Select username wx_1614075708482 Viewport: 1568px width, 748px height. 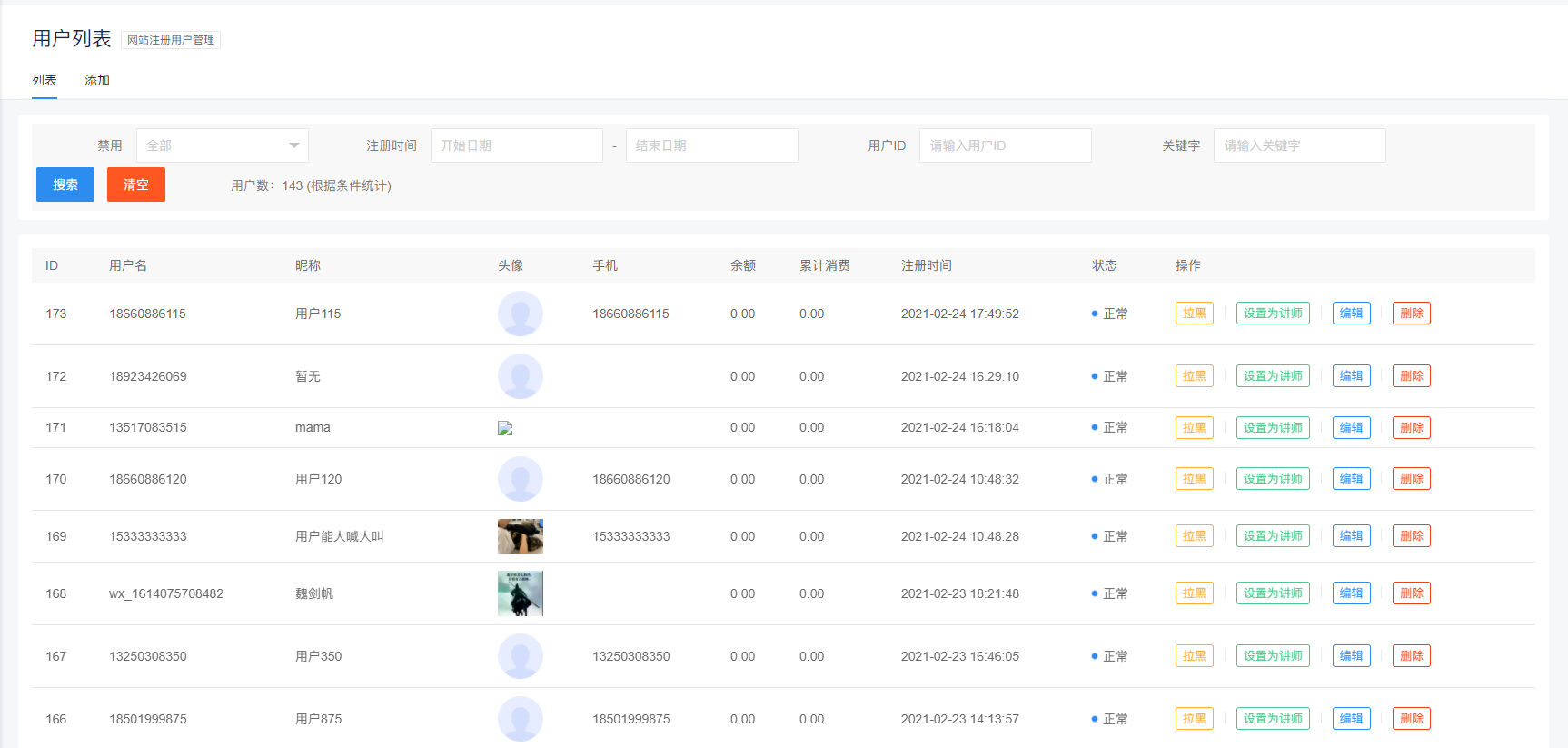pyautogui.click(x=166, y=593)
